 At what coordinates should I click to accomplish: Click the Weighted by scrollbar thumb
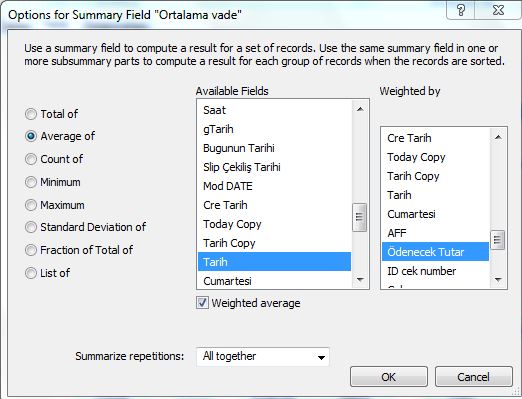(498, 240)
